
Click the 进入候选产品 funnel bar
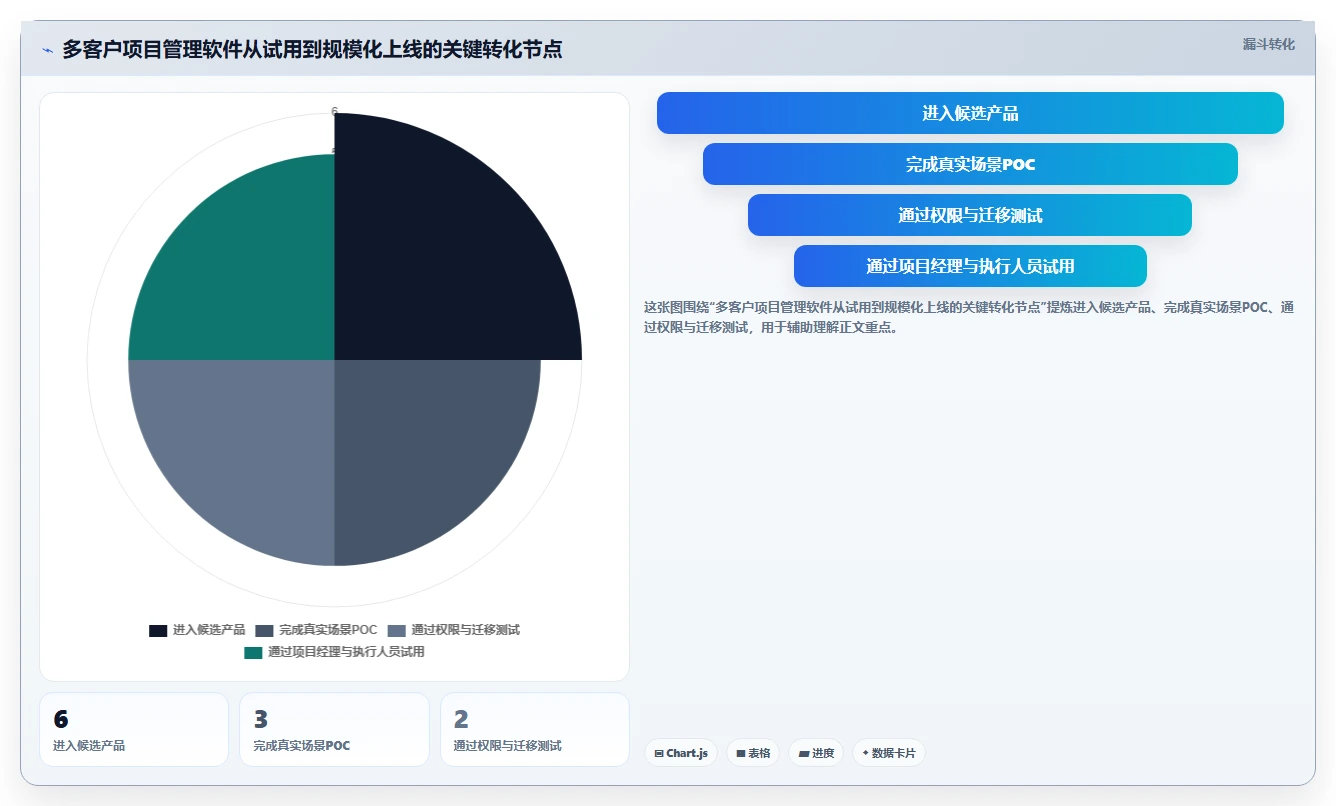pyautogui.click(x=970, y=113)
